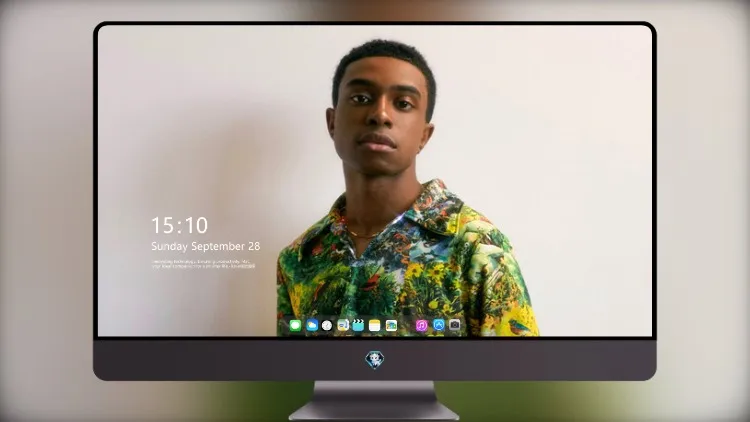Open the green Messages app in dock
Screen dimensions: 750x422
[x=295, y=325]
